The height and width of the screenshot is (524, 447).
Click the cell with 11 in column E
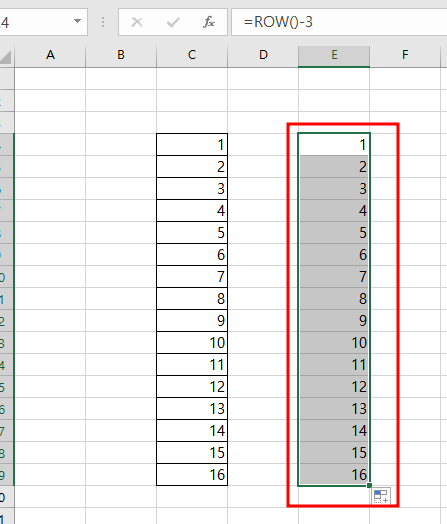pyautogui.click(x=334, y=365)
